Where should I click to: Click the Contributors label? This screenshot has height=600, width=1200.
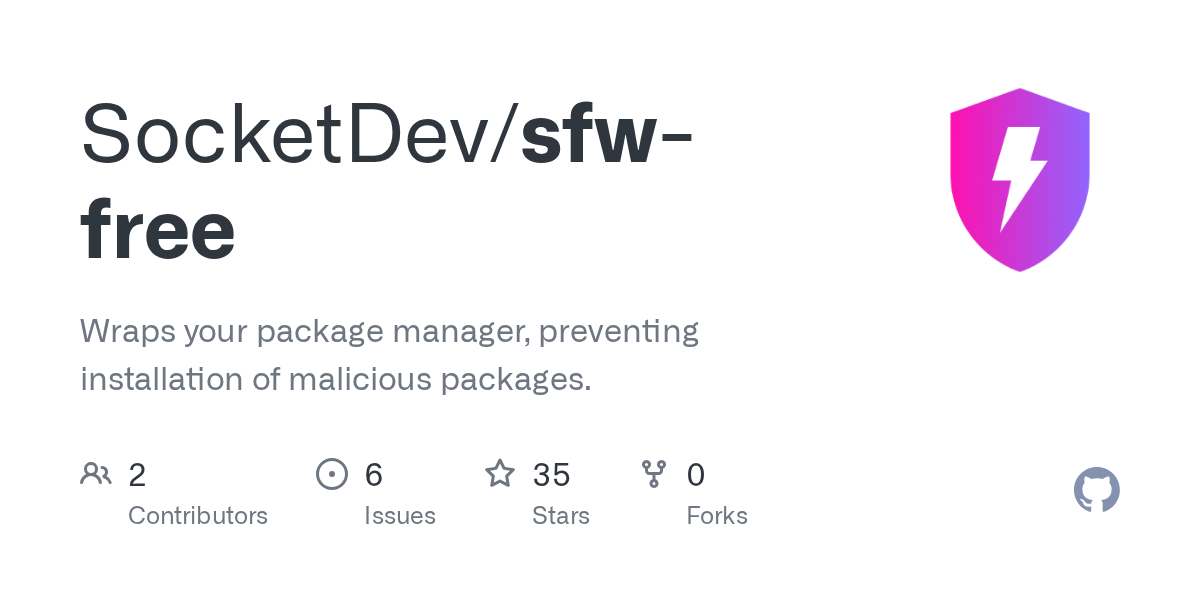[198, 516]
